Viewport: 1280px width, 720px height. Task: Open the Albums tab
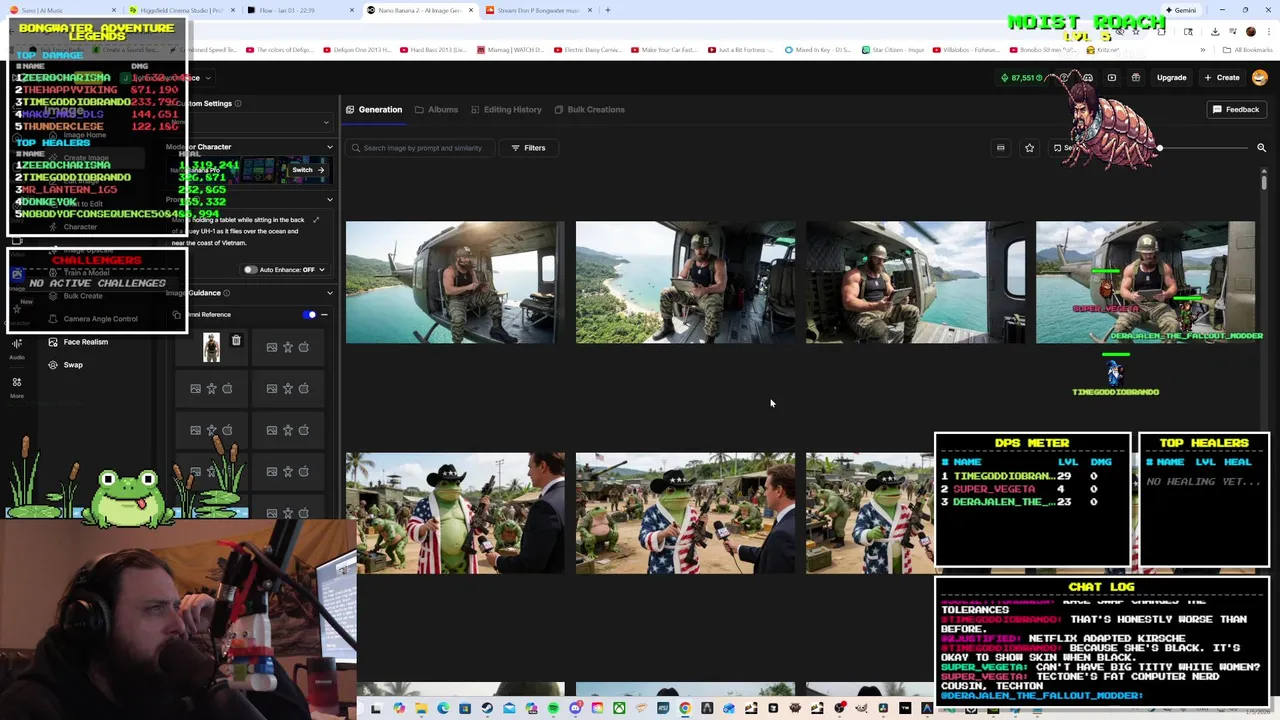436,109
